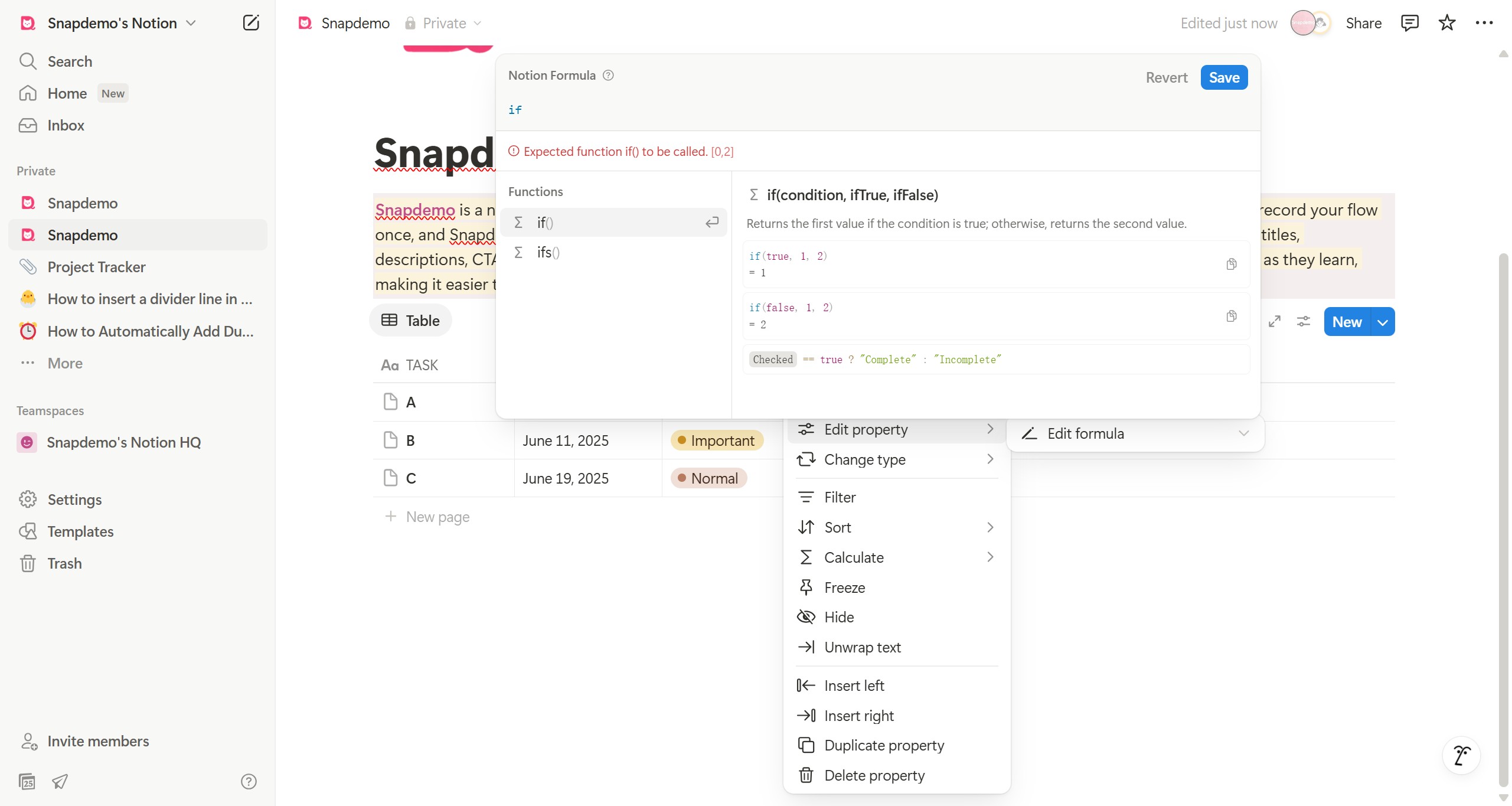This screenshot has width=1512, height=806.
Task: Open row C page
Action: coord(411,478)
